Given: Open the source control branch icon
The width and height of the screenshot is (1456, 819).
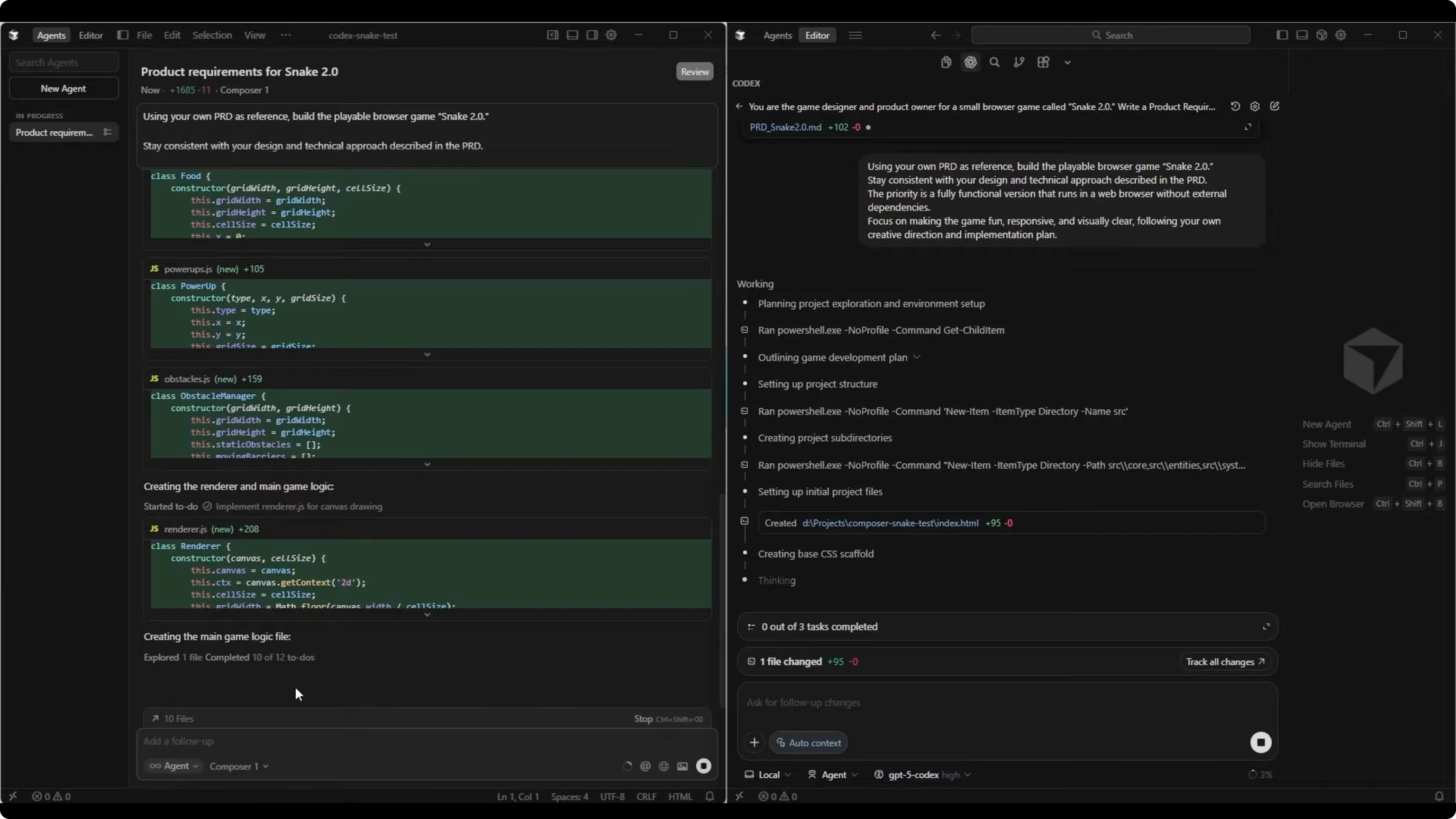Looking at the screenshot, I should (x=1018, y=62).
